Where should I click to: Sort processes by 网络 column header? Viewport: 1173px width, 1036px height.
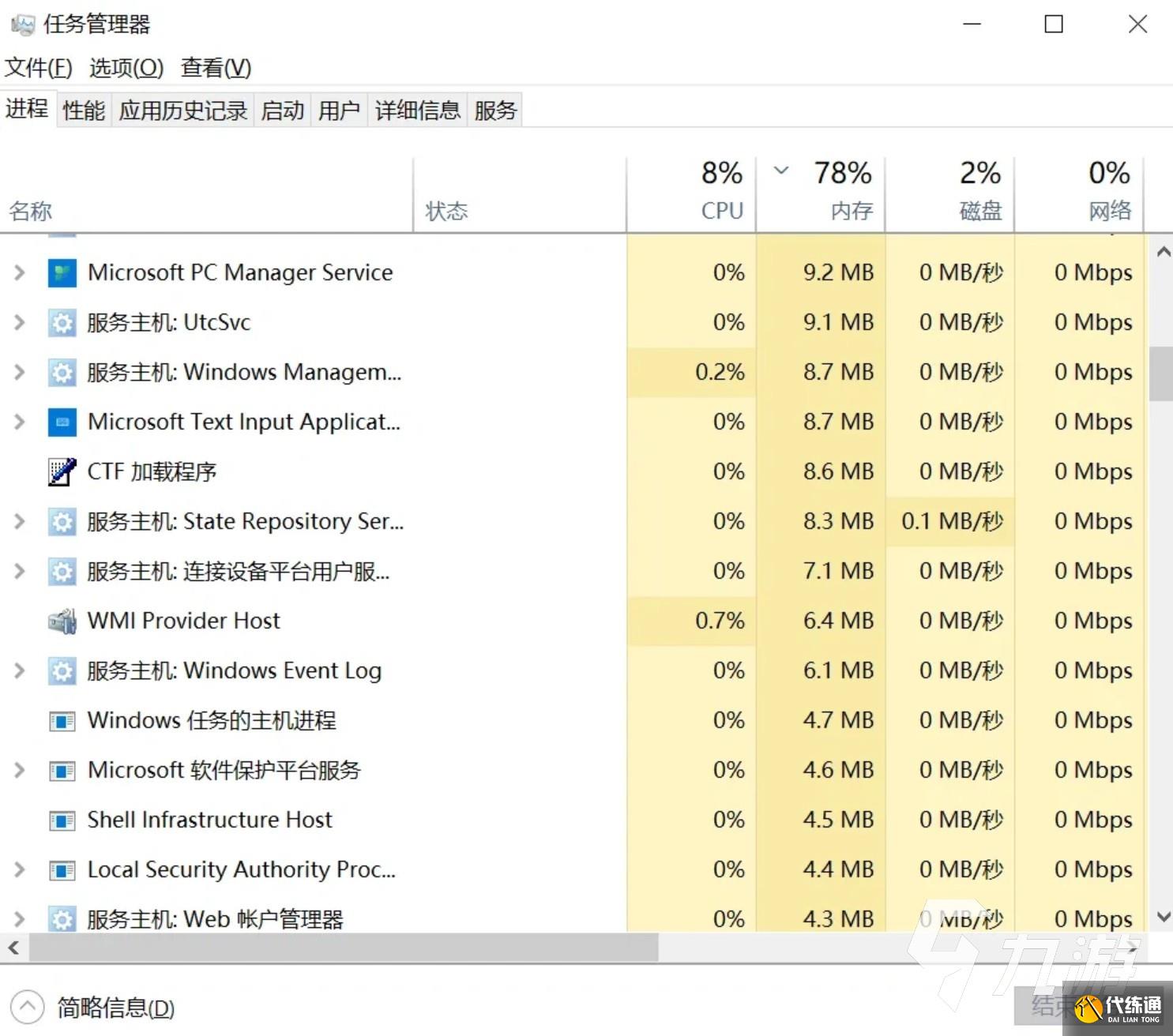pos(1079,195)
